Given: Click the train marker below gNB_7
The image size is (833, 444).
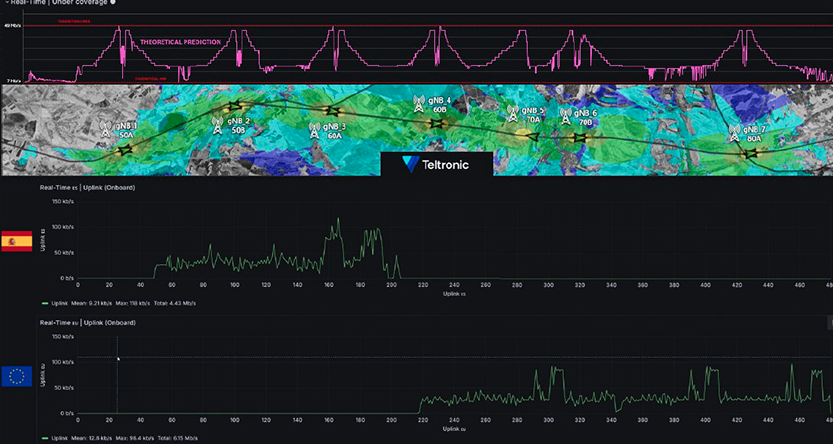Looking at the screenshot, I should [x=750, y=153].
